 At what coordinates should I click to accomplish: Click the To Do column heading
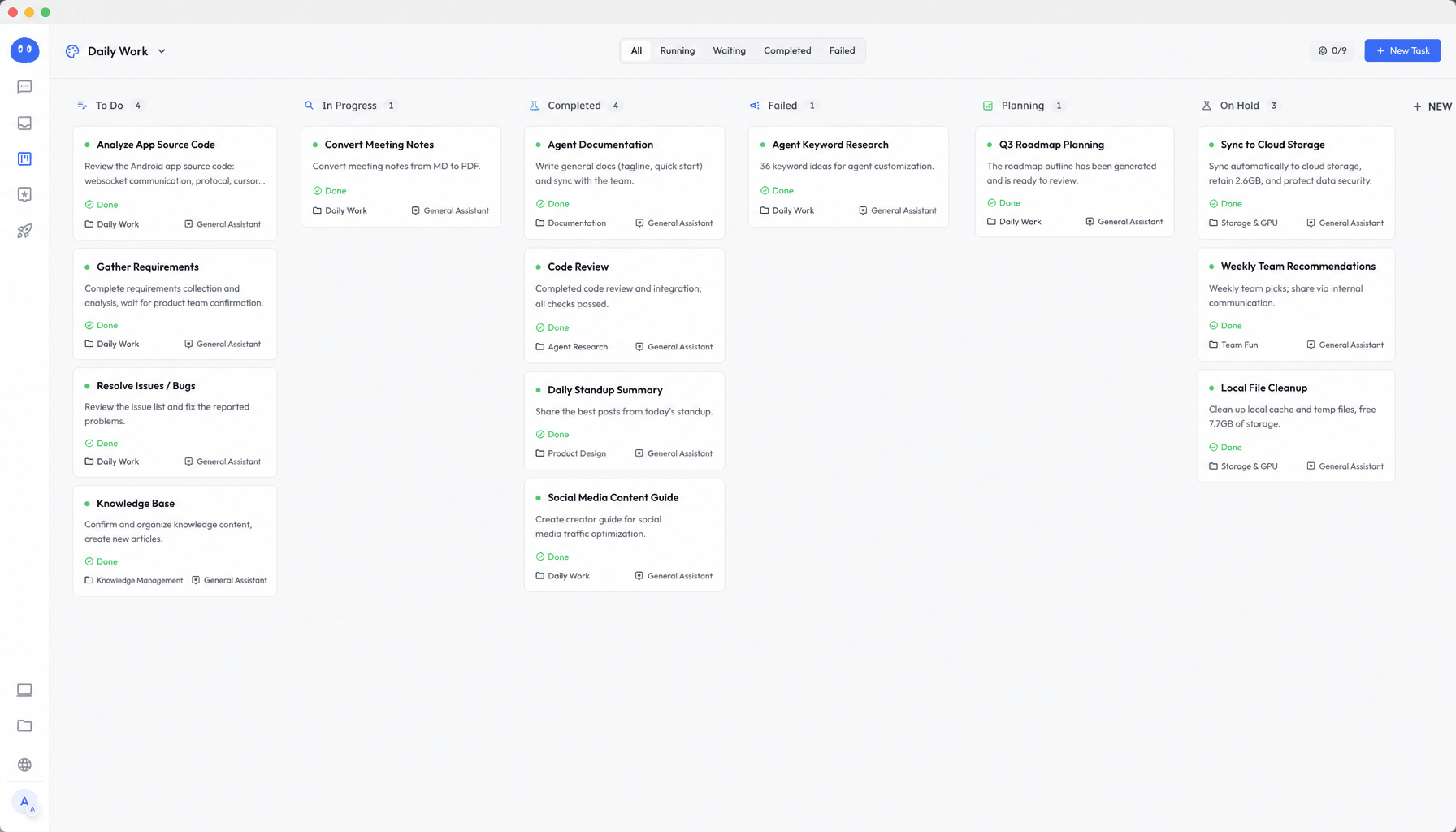109,106
